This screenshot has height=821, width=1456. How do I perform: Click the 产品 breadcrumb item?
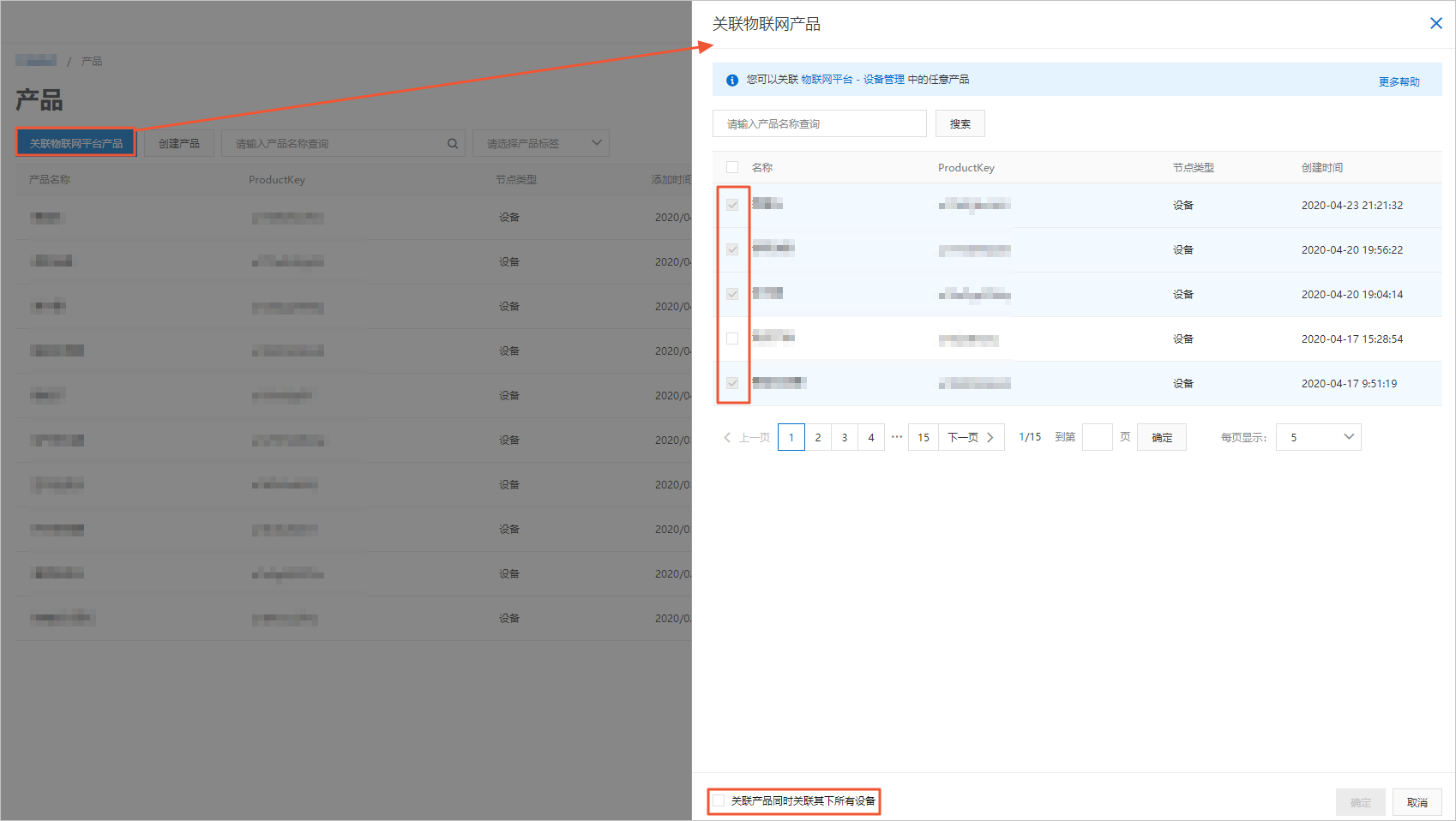click(x=92, y=61)
